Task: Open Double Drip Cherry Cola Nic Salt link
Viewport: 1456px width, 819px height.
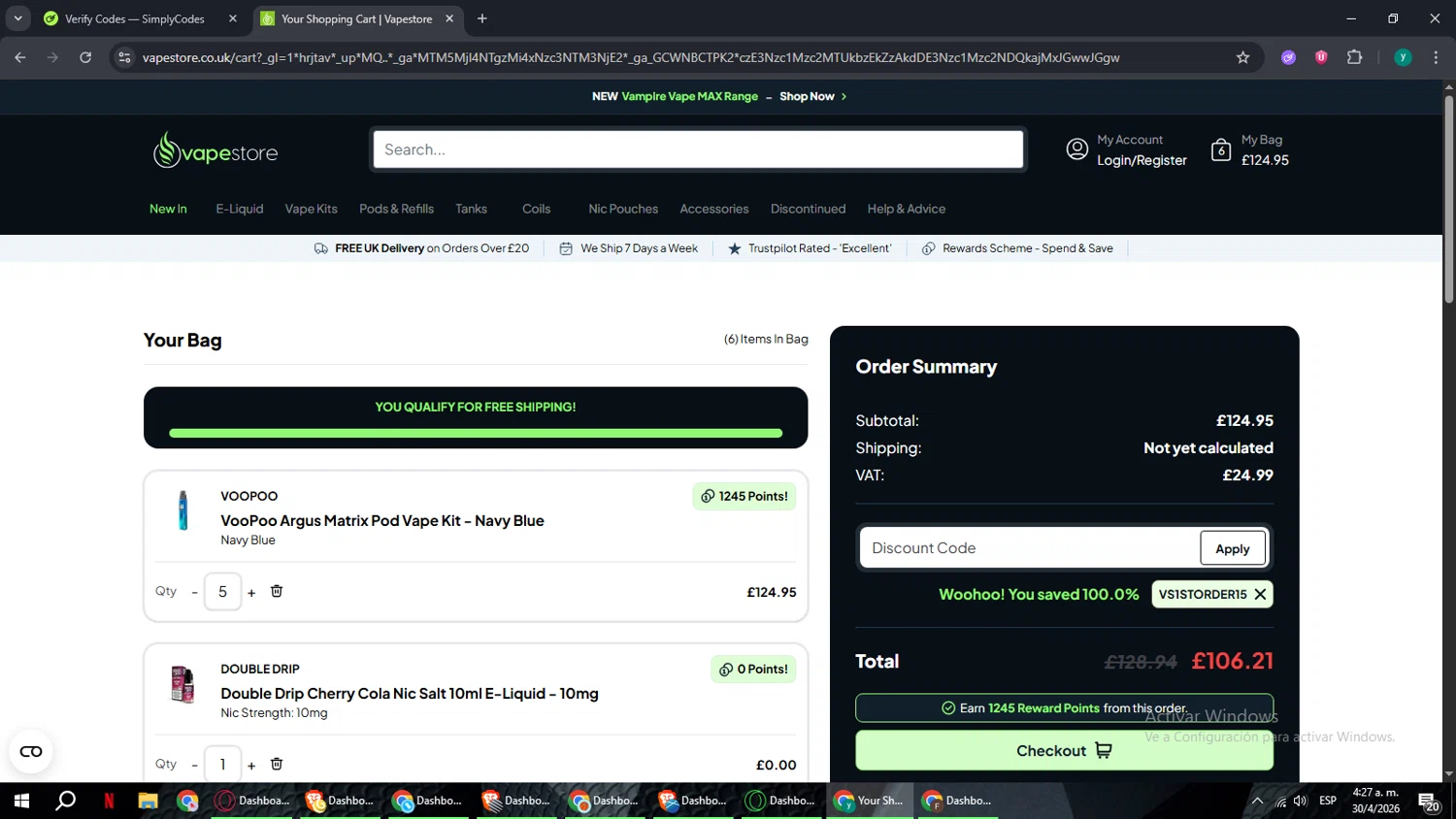Action: coord(410,693)
